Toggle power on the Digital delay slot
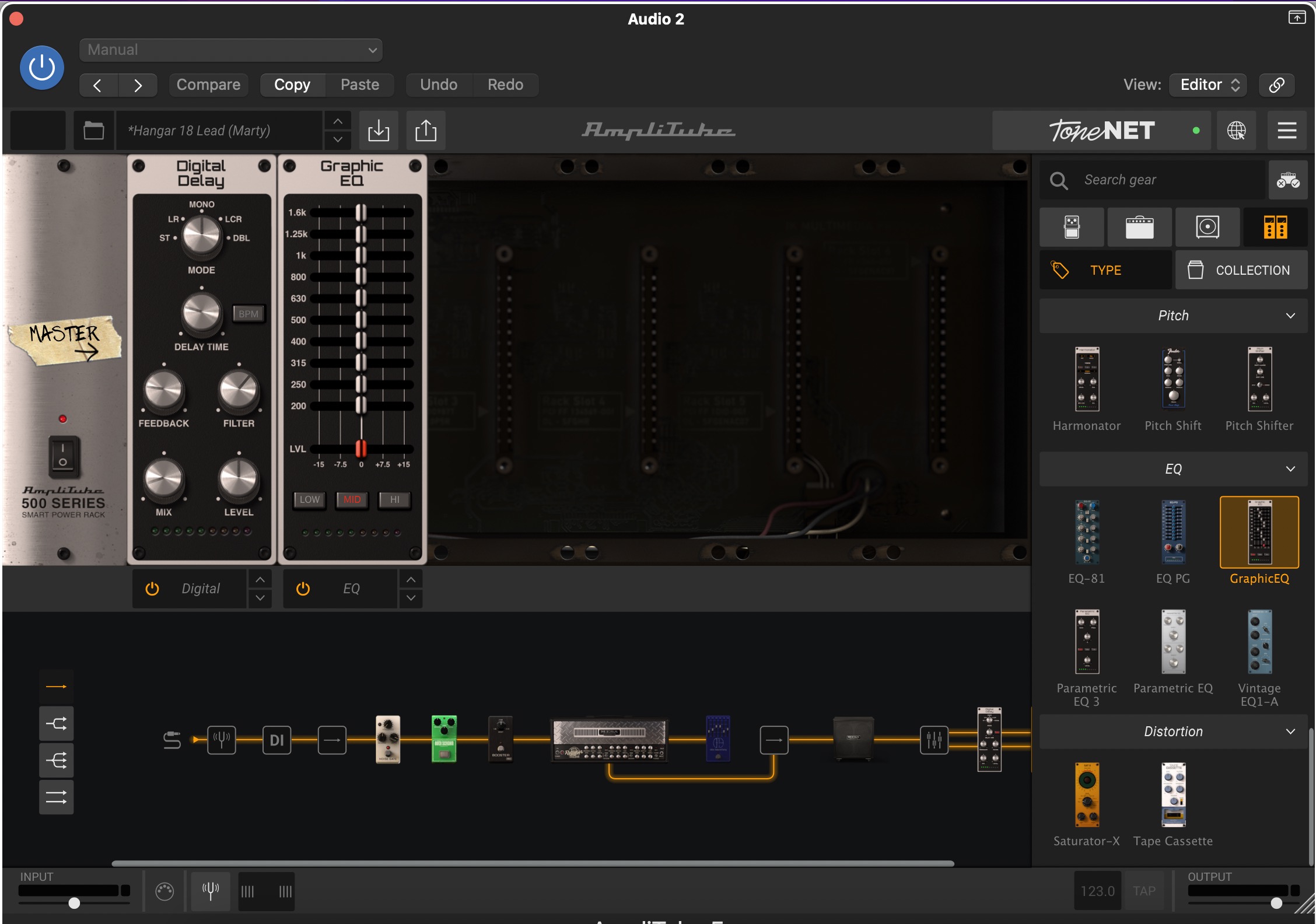1316x924 pixels. [x=152, y=589]
